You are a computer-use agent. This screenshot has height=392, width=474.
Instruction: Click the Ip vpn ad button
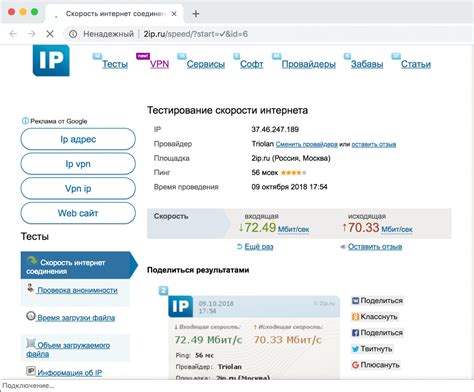pos(78,164)
